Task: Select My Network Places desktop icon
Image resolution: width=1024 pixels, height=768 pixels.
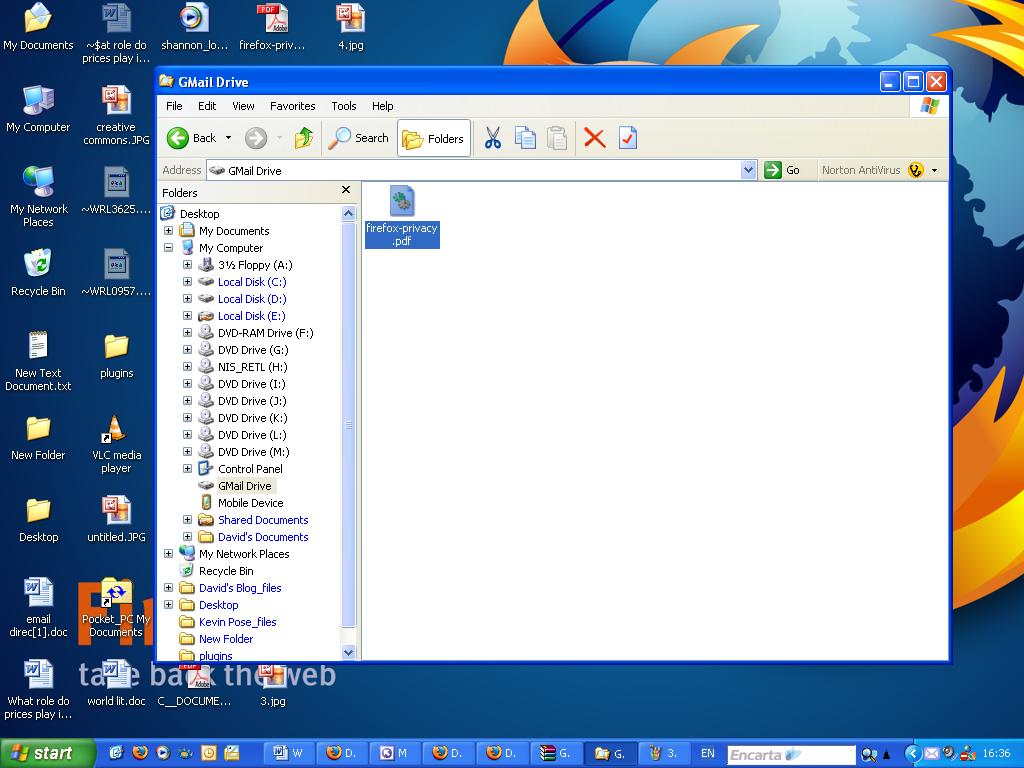Action: [x=38, y=196]
